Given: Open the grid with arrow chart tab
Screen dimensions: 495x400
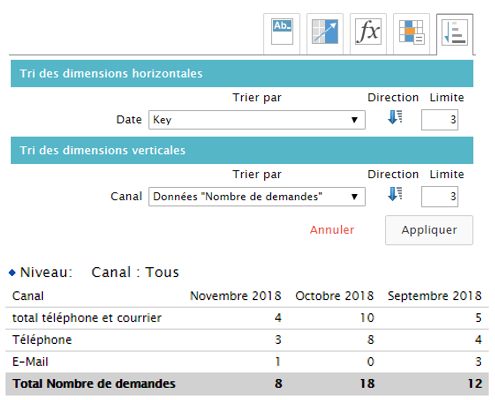Looking at the screenshot, I should click(325, 32).
